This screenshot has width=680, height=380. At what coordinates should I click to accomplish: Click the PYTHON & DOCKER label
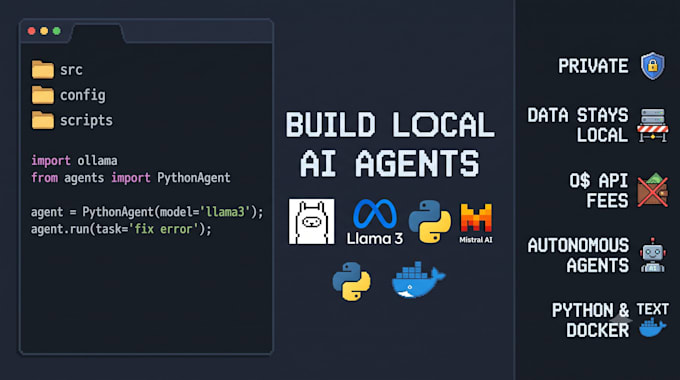point(590,320)
